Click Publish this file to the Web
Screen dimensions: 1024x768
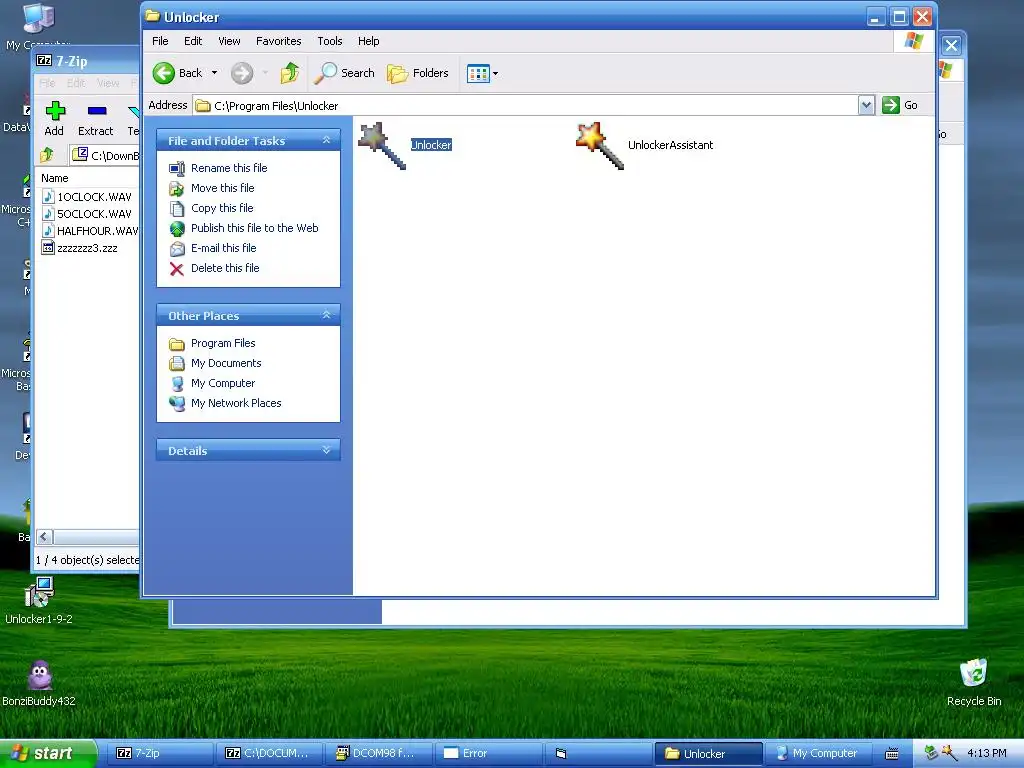(255, 228)
